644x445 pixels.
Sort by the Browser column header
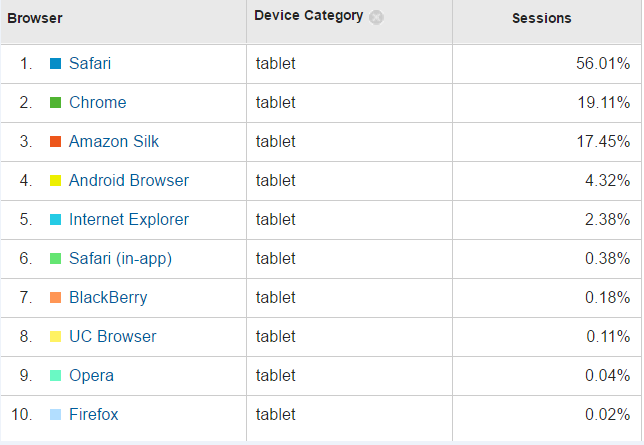point(35,18)
